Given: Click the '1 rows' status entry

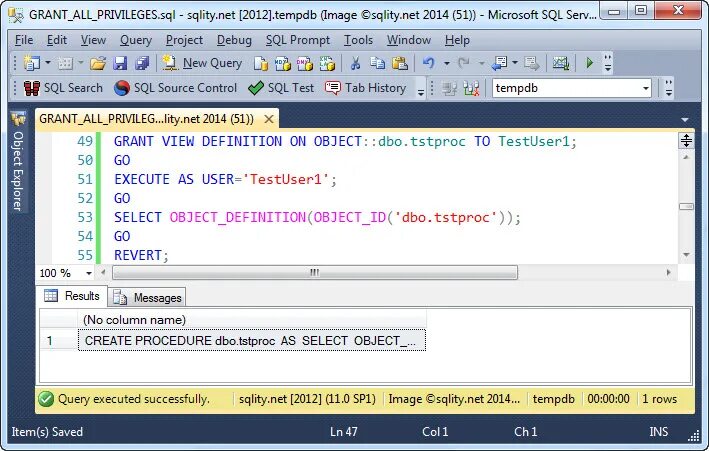Looking at the screenshot, I should 659,399.
